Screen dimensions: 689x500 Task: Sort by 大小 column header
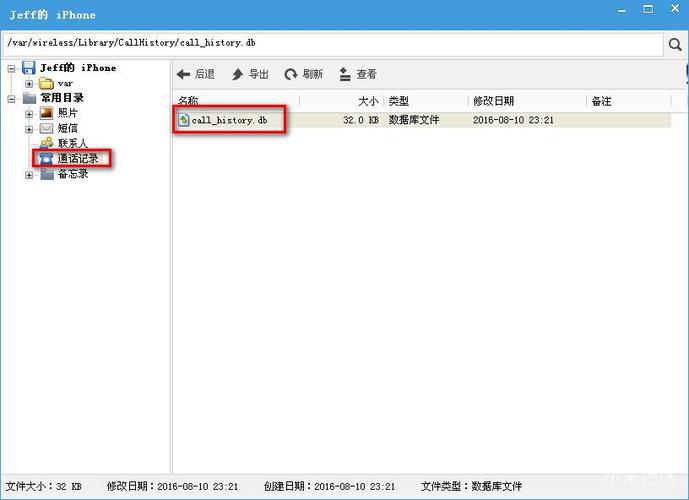(368, 101)
